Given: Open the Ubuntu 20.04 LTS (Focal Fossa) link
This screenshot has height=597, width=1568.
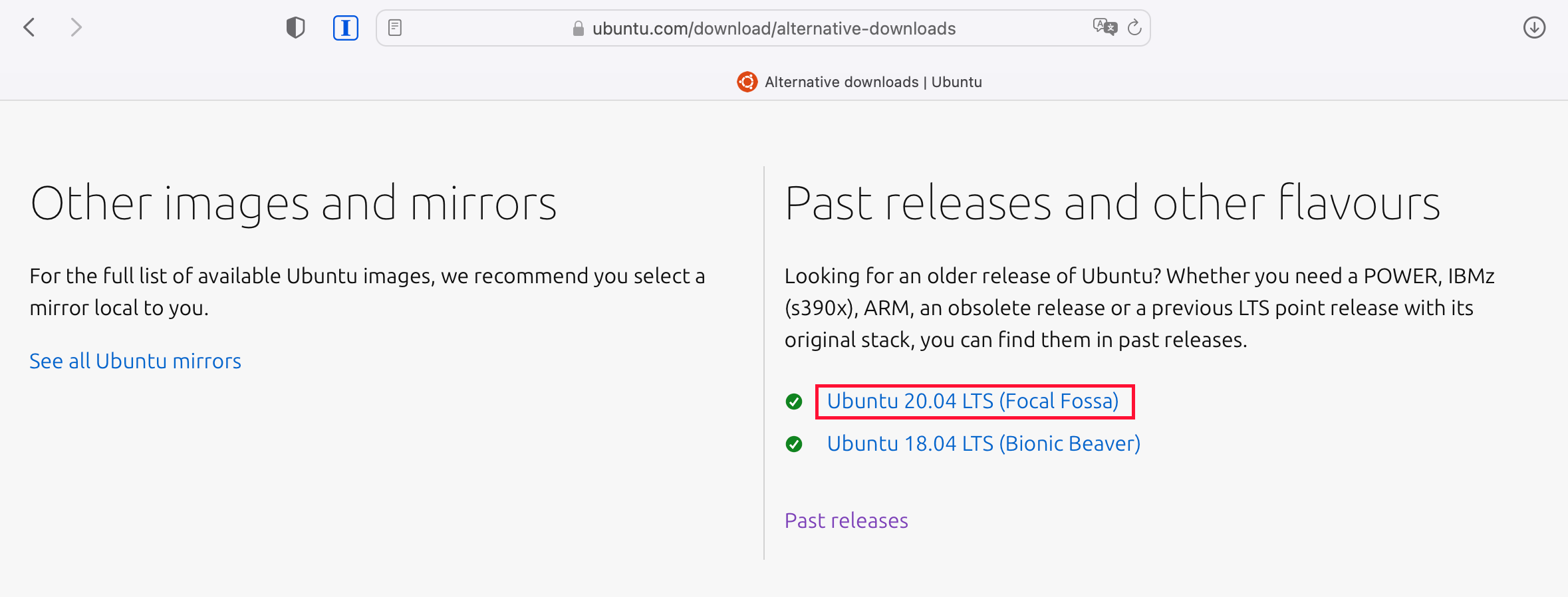Looking at the screenshot, I should coord(973,402).
